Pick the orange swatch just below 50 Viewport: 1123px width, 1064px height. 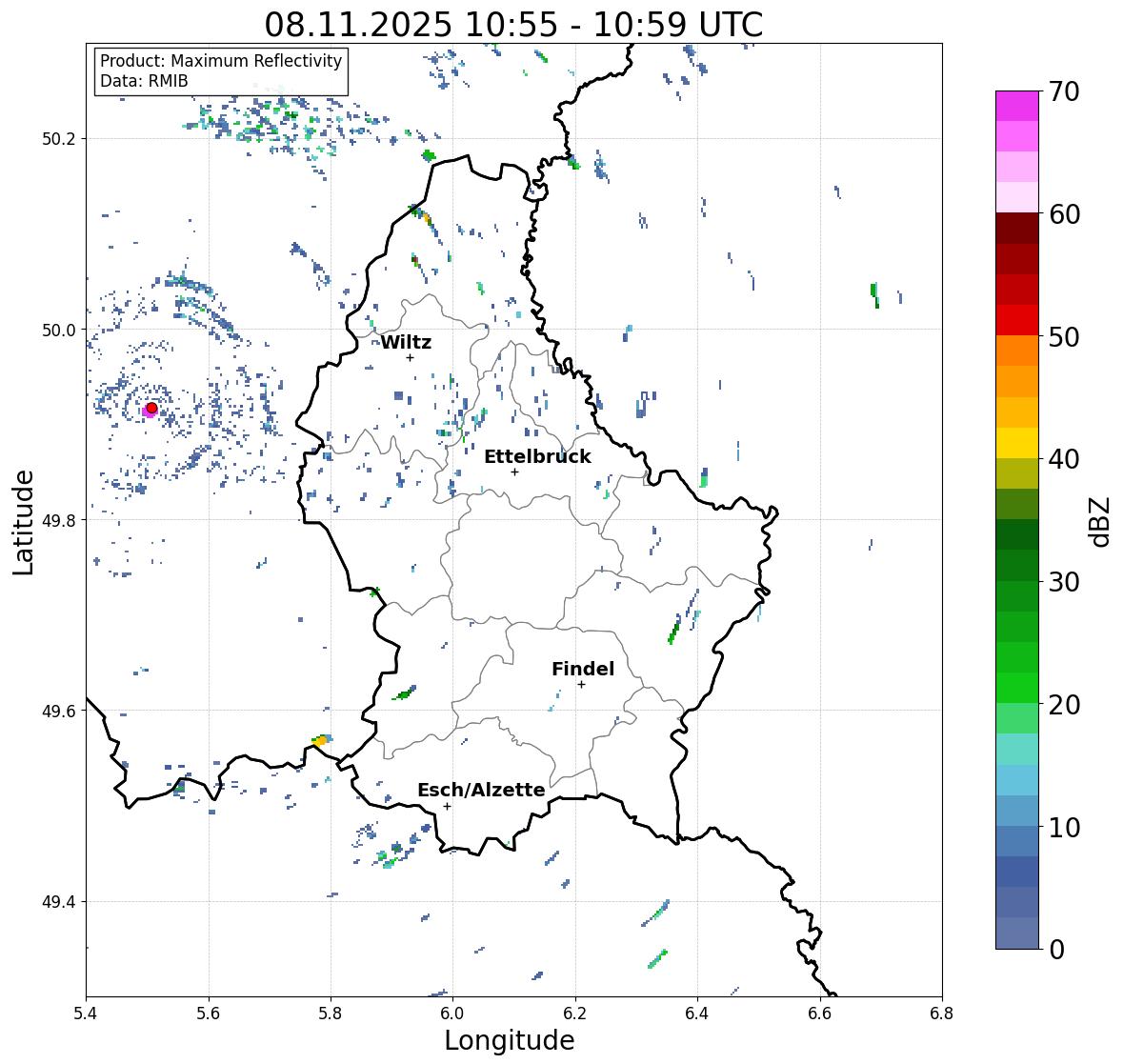click(1017, 351)
